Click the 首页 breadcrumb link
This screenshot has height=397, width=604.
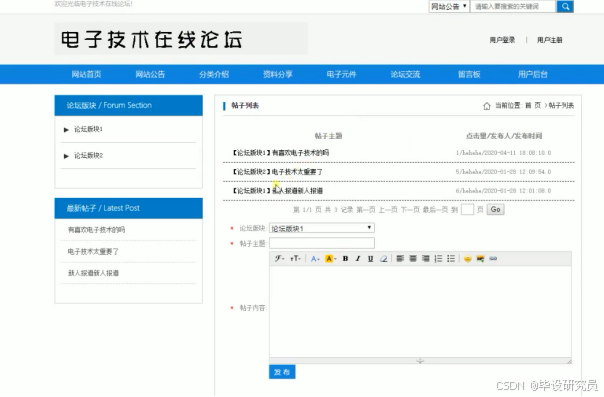[x=533, y=106]
